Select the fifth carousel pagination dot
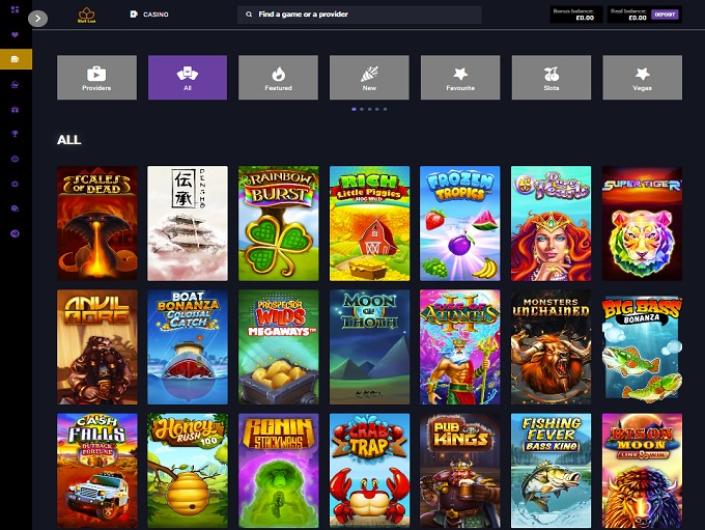 pyautogui.click(x=385, y=109)
